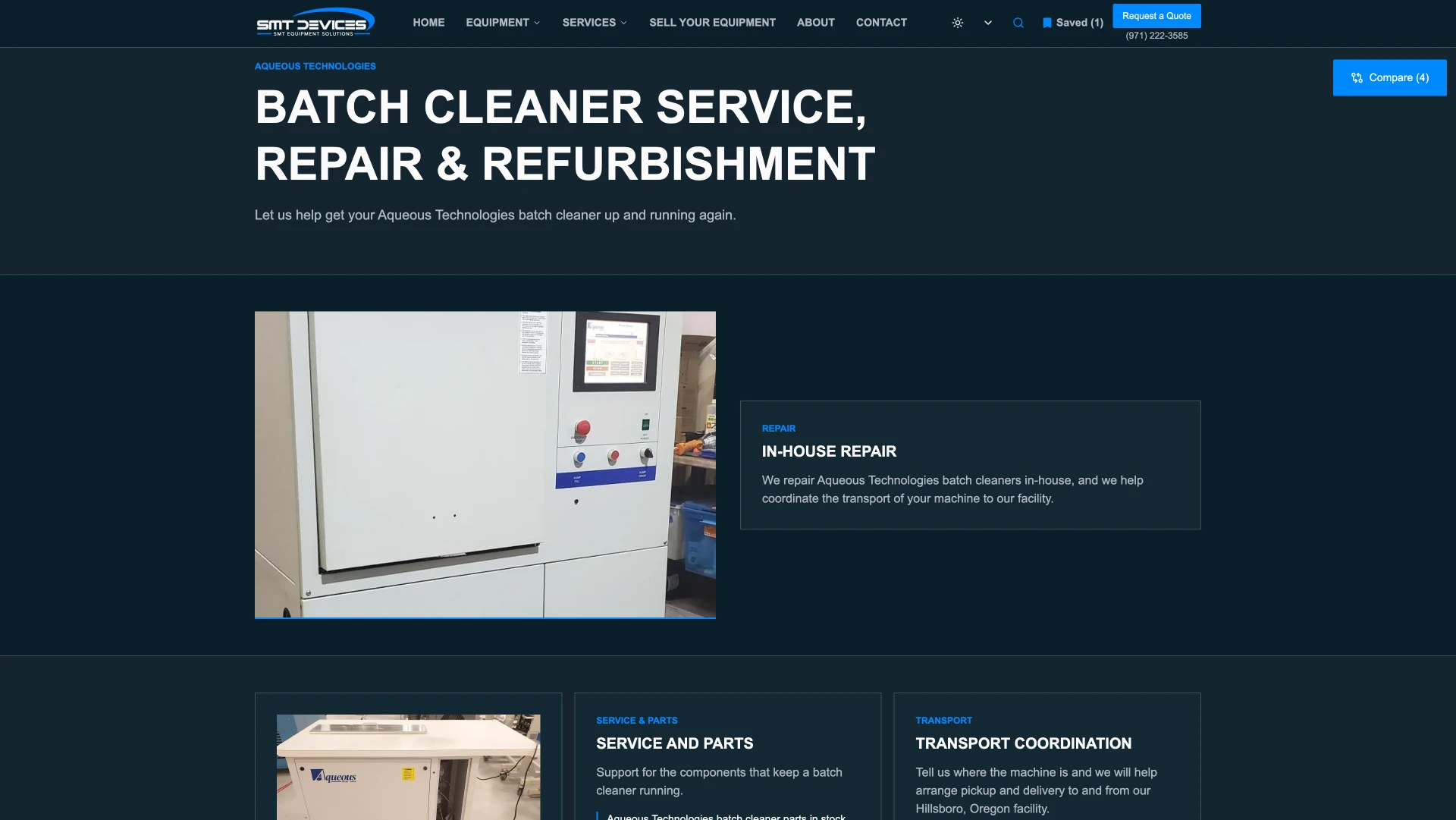1456x820 pixels.
Task: Click the Request a Quote button
Action: pyautogui.click(x=1156, y=16)
